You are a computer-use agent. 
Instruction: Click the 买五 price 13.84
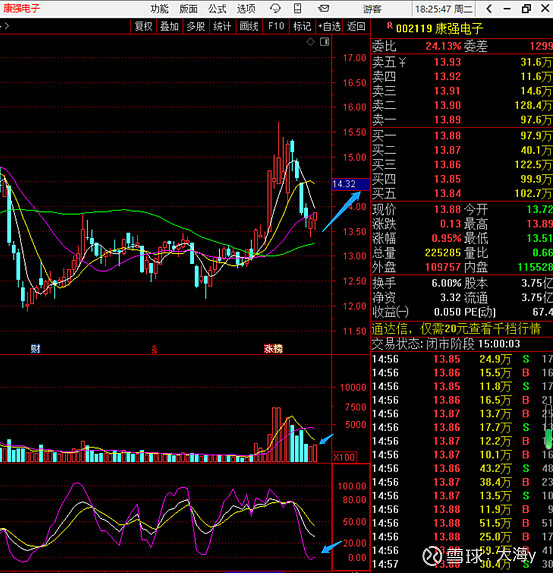click(x=447, y=193)
